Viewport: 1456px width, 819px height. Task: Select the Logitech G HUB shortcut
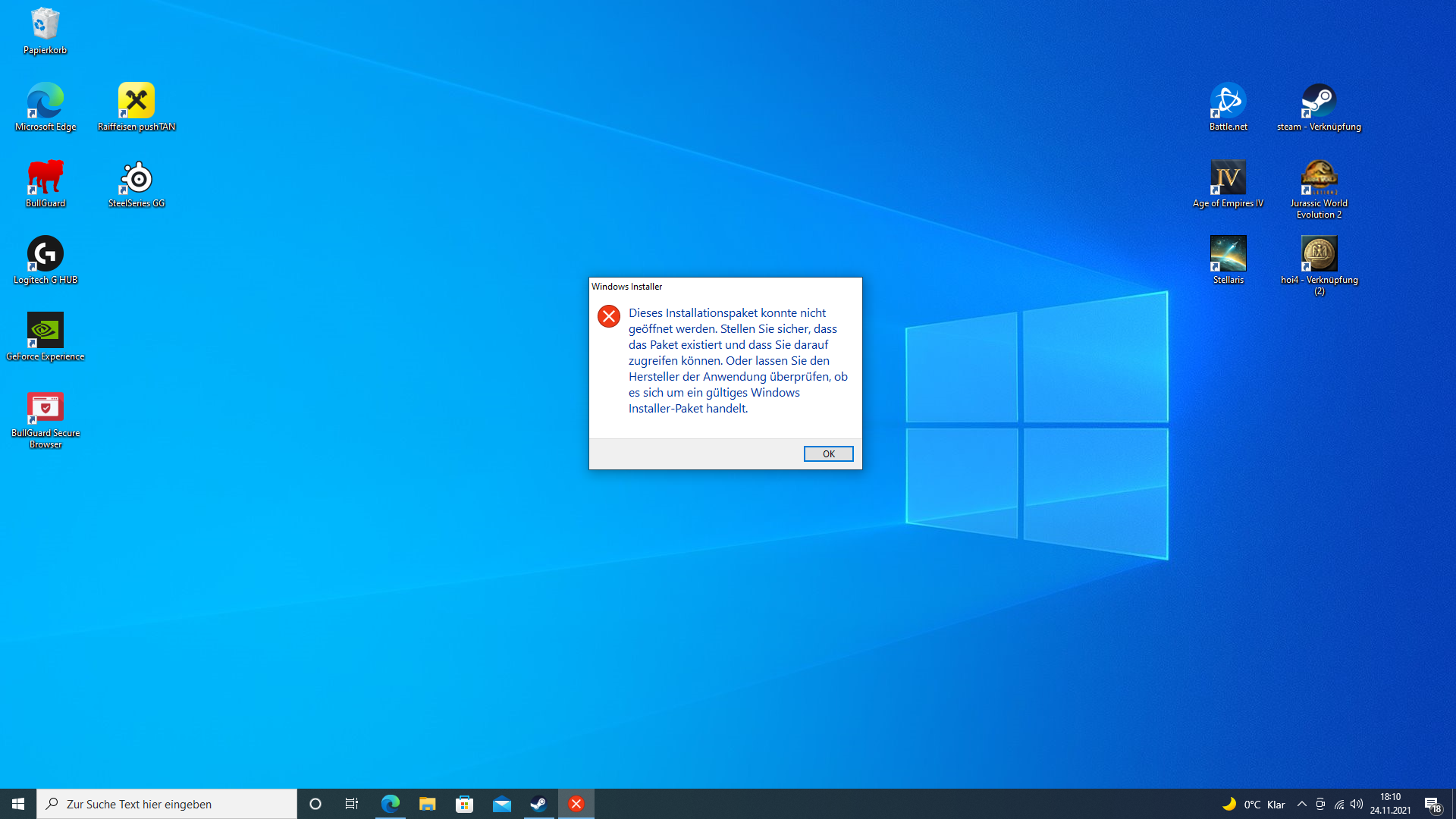(45, 254)
